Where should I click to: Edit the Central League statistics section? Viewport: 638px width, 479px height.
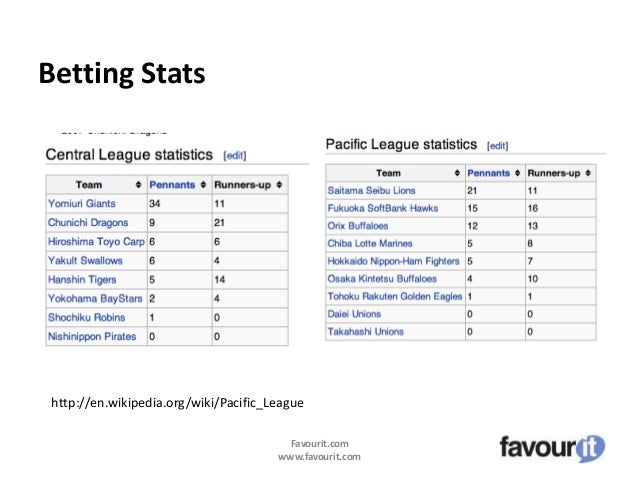click(234, 156)
